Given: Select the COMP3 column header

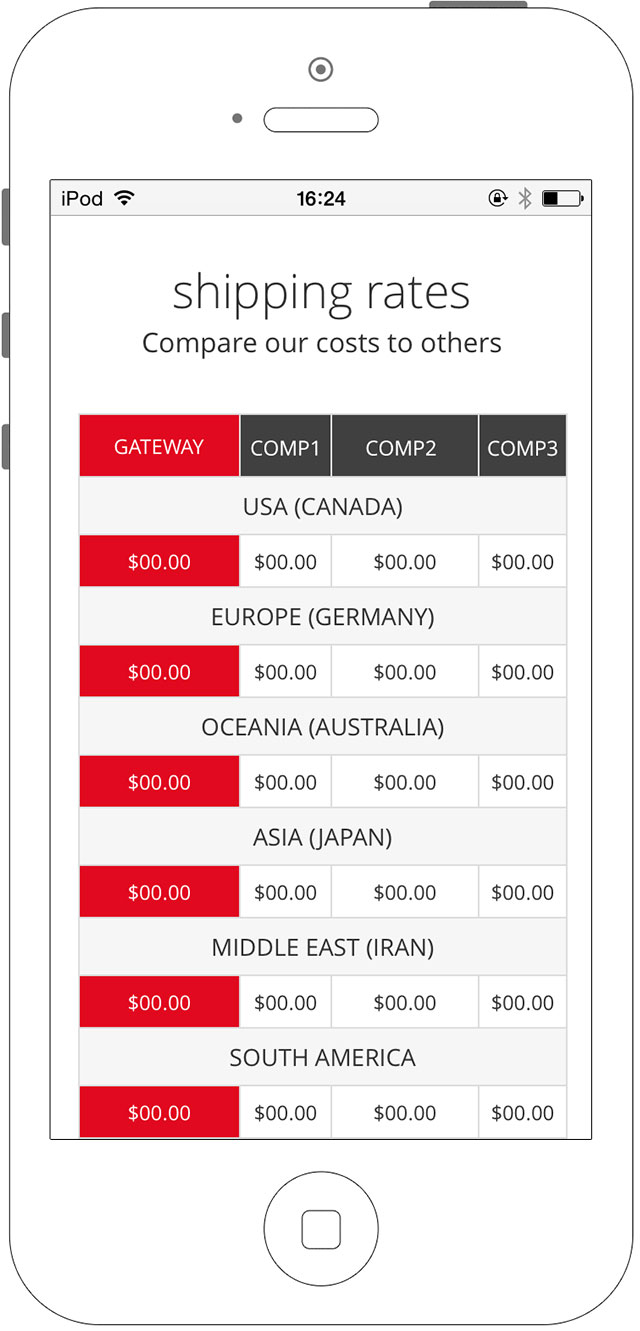Looking at the screenshot, I should [x=523, y=446].
